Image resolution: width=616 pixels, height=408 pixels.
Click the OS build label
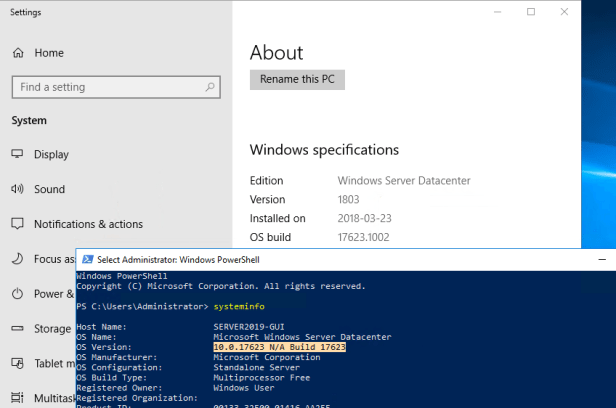coord(270,237)
